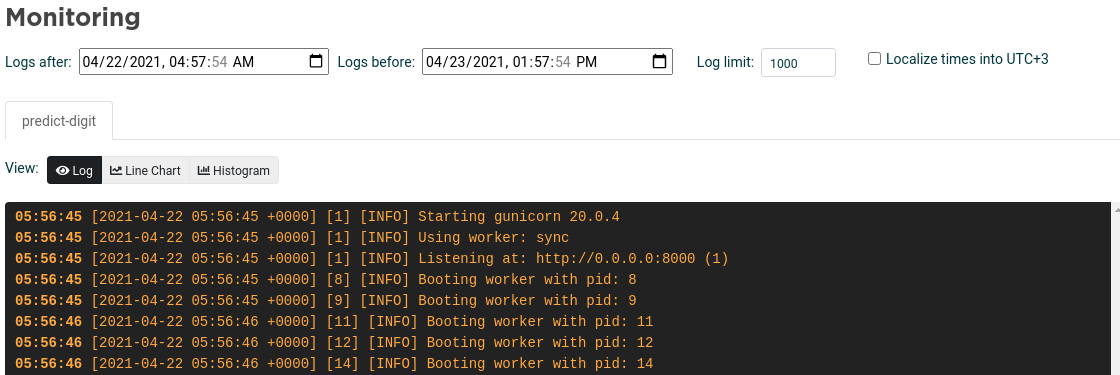Select the predict-digit tab
Screen dimensions: 1120x375
click(x=59, y=121)
